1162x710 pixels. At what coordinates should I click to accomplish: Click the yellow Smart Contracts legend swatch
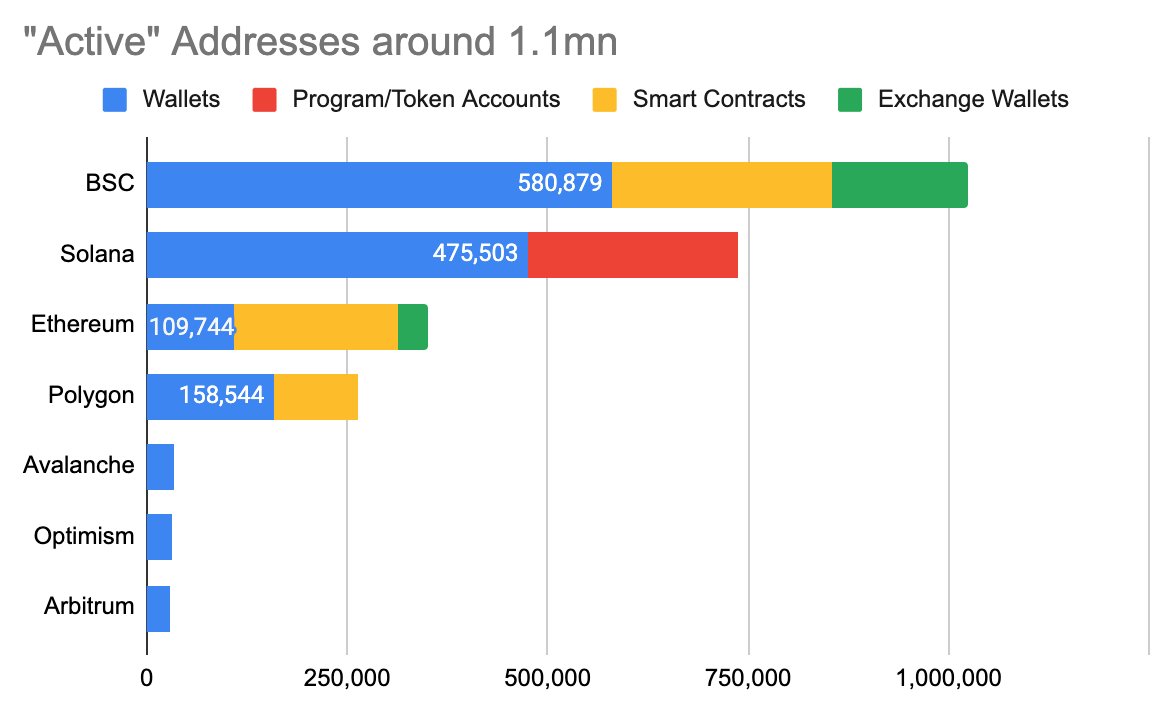point(605,100)
